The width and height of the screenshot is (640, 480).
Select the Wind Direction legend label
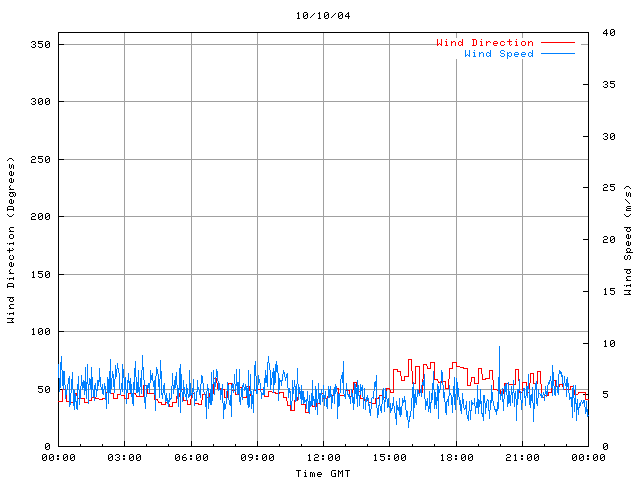click(x=485, y=42)
